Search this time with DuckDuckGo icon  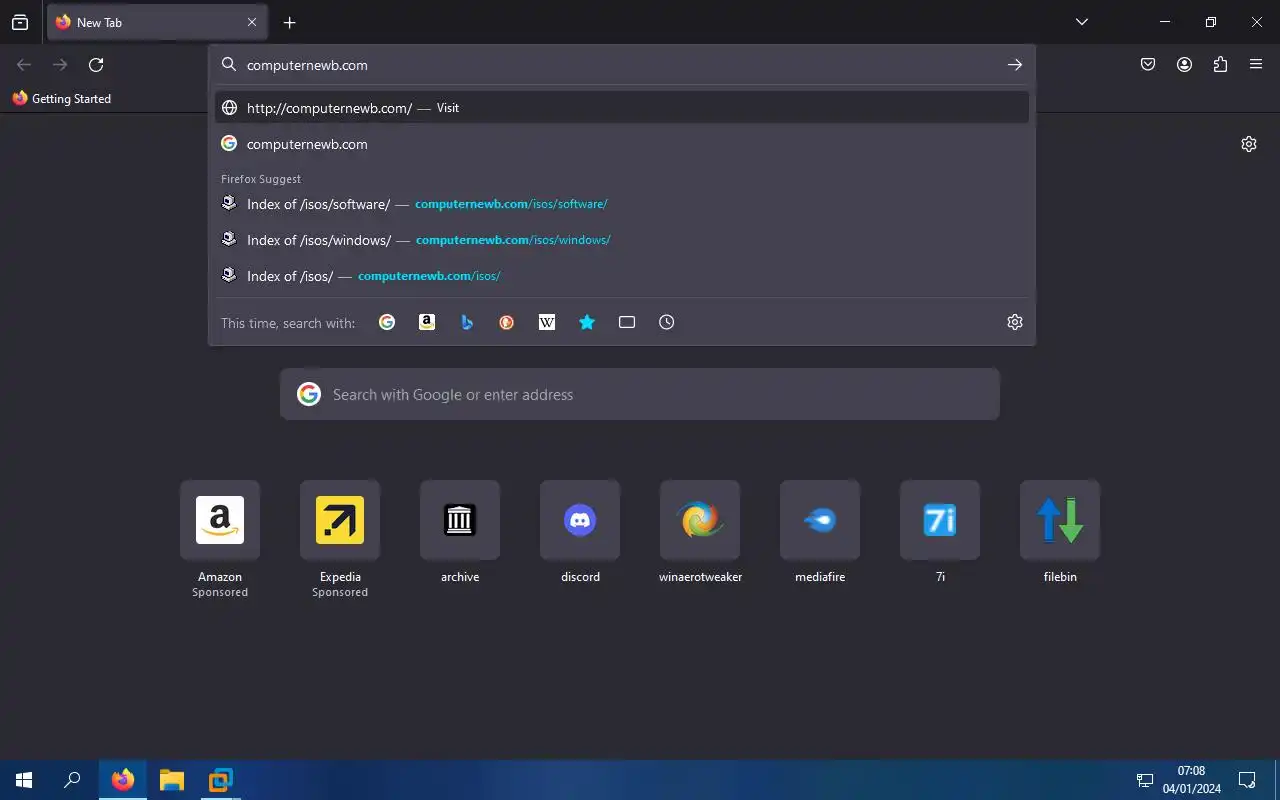tap(507, 322)
